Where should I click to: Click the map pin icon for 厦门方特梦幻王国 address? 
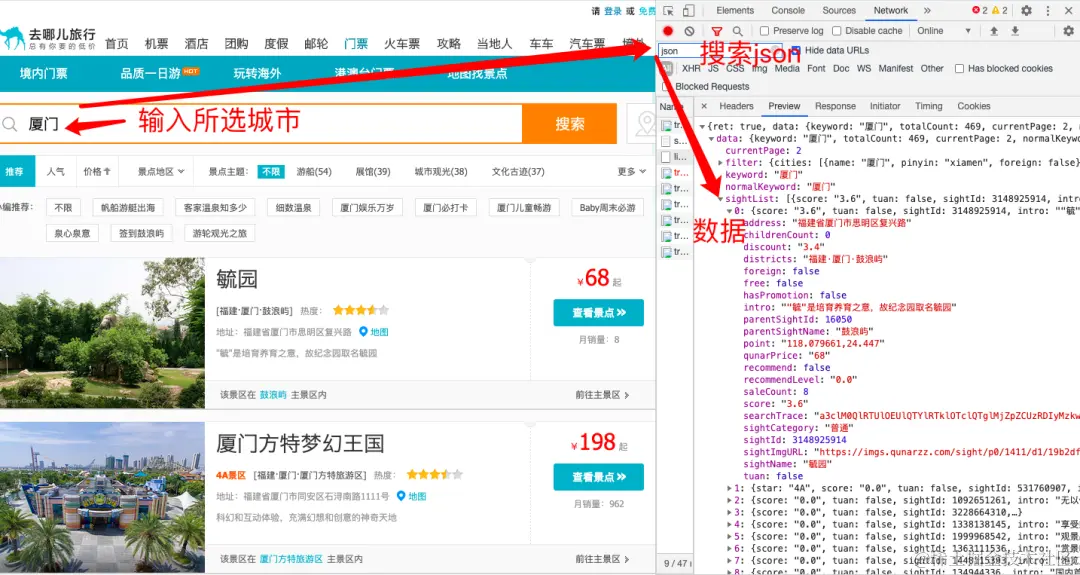coord(402,496)
